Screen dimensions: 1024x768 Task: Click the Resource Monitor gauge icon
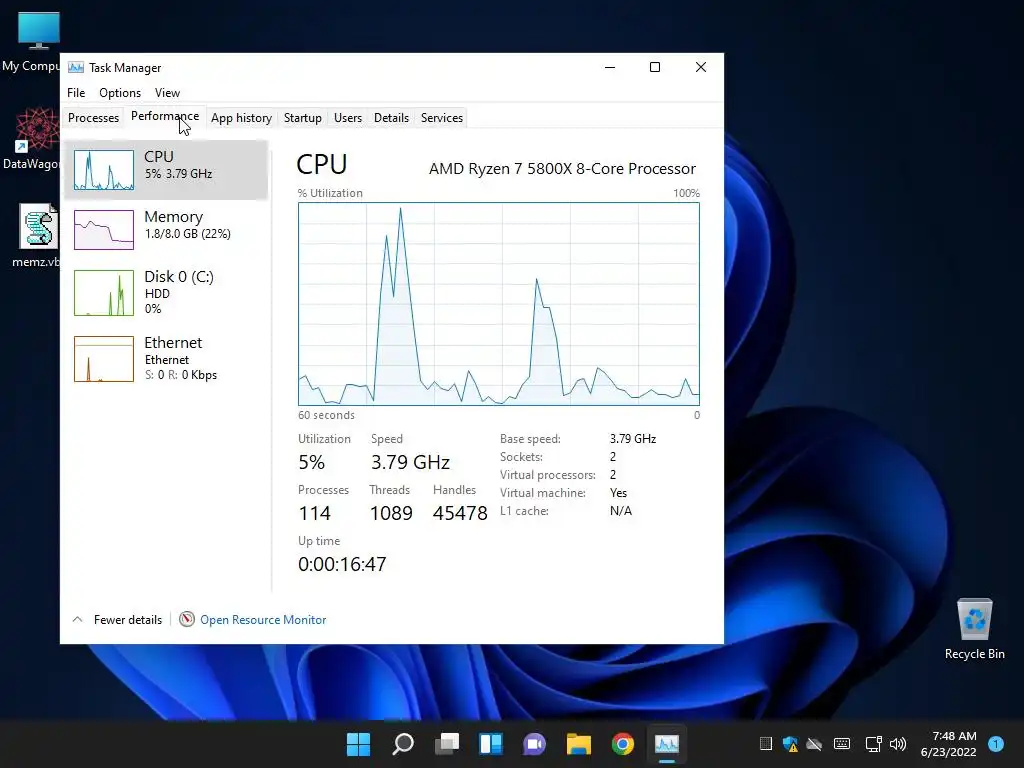[187, 619]
